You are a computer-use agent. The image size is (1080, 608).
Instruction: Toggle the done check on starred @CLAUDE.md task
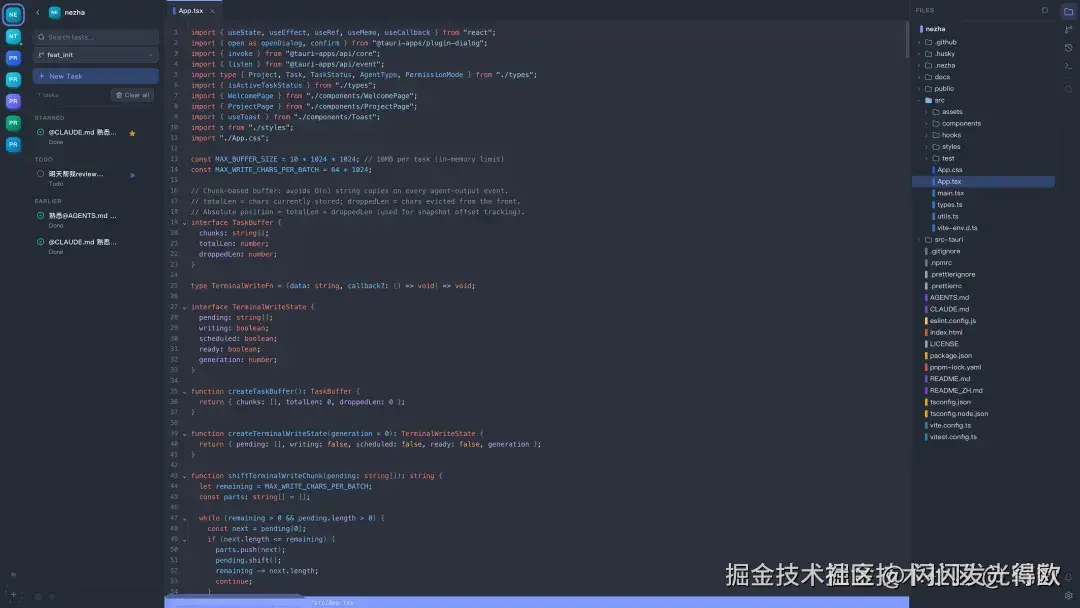41,132
